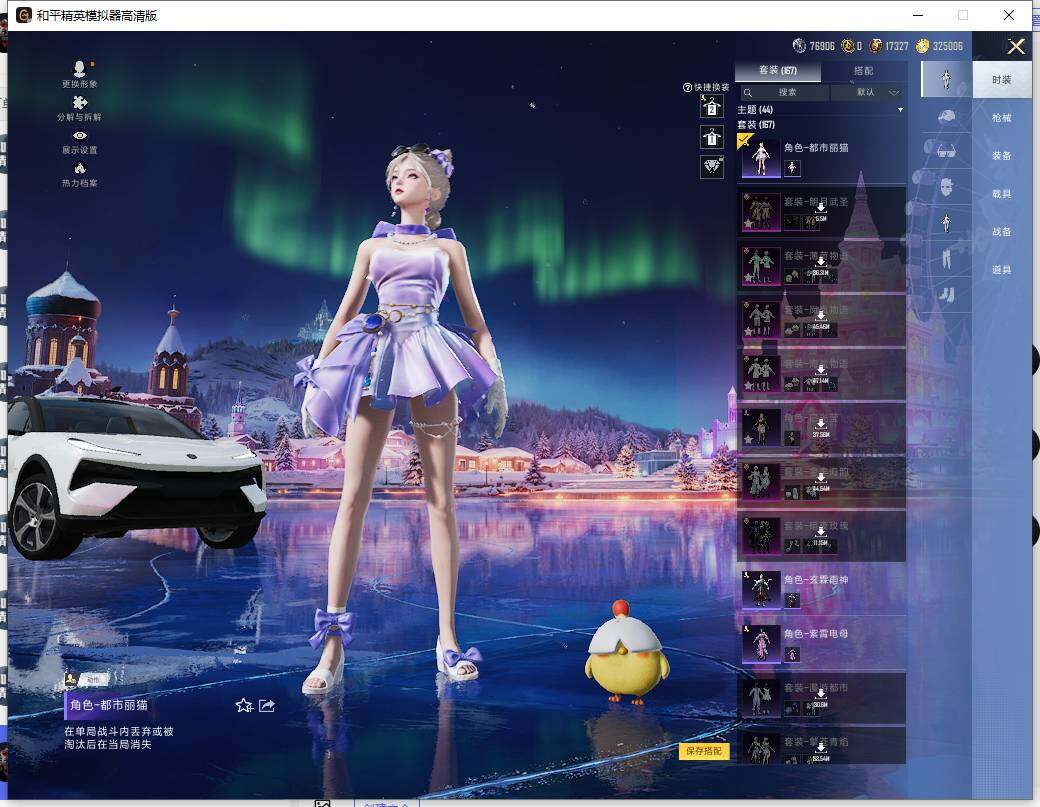Viewport: 1040px width, 807px height.
Task: Click the currency icon showing 0
Action: pyautogui.click(x=848, y=46)
